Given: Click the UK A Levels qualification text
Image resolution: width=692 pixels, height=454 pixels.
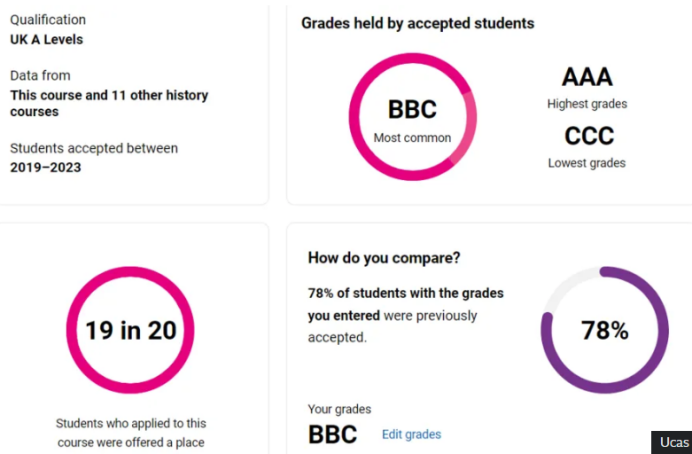Looking at the screenshot, I should pos(46,39).
